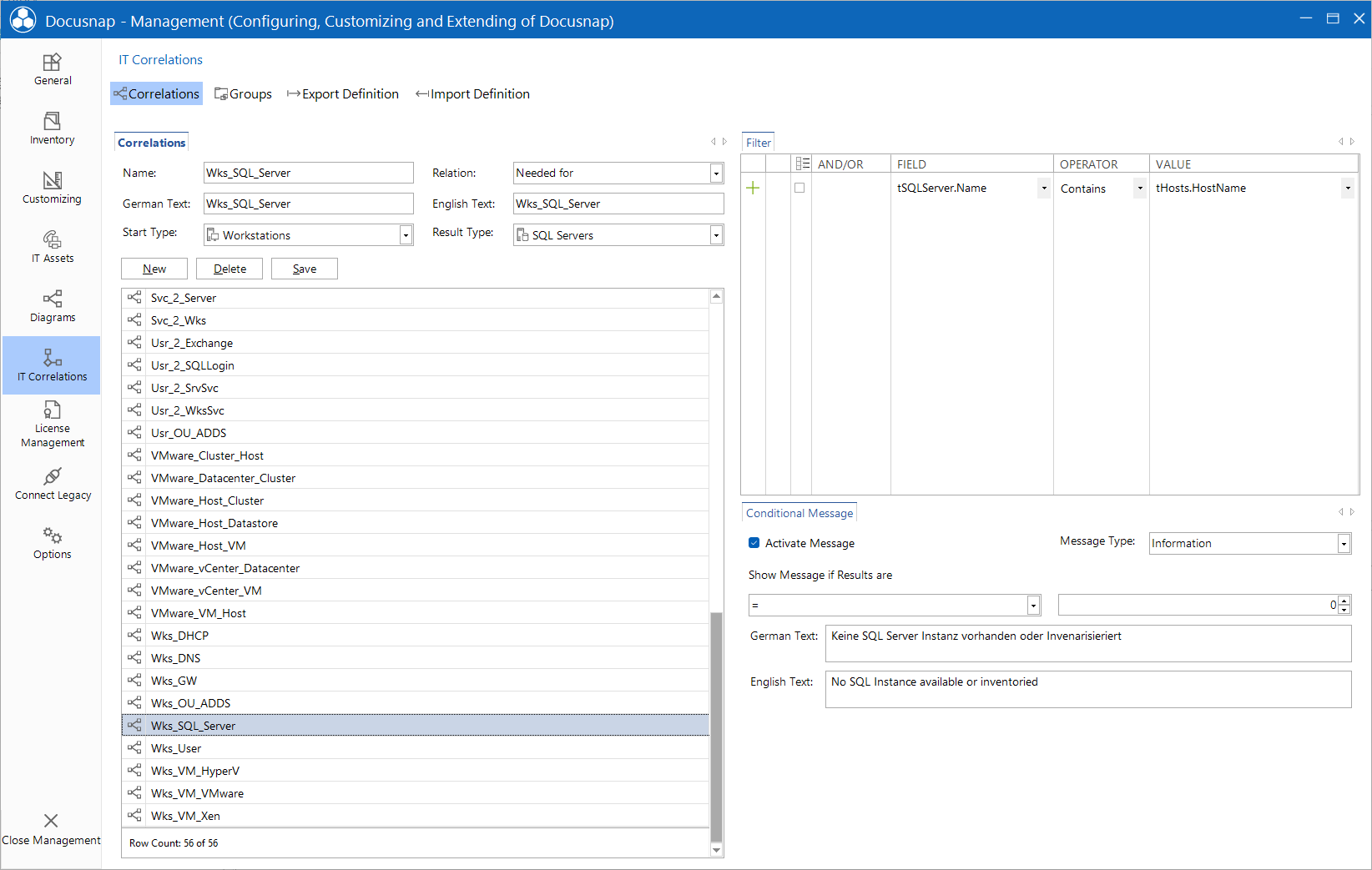1372x870 pixels.
Task: Click the conditional message German Text box
Action: click(1088, 643)
